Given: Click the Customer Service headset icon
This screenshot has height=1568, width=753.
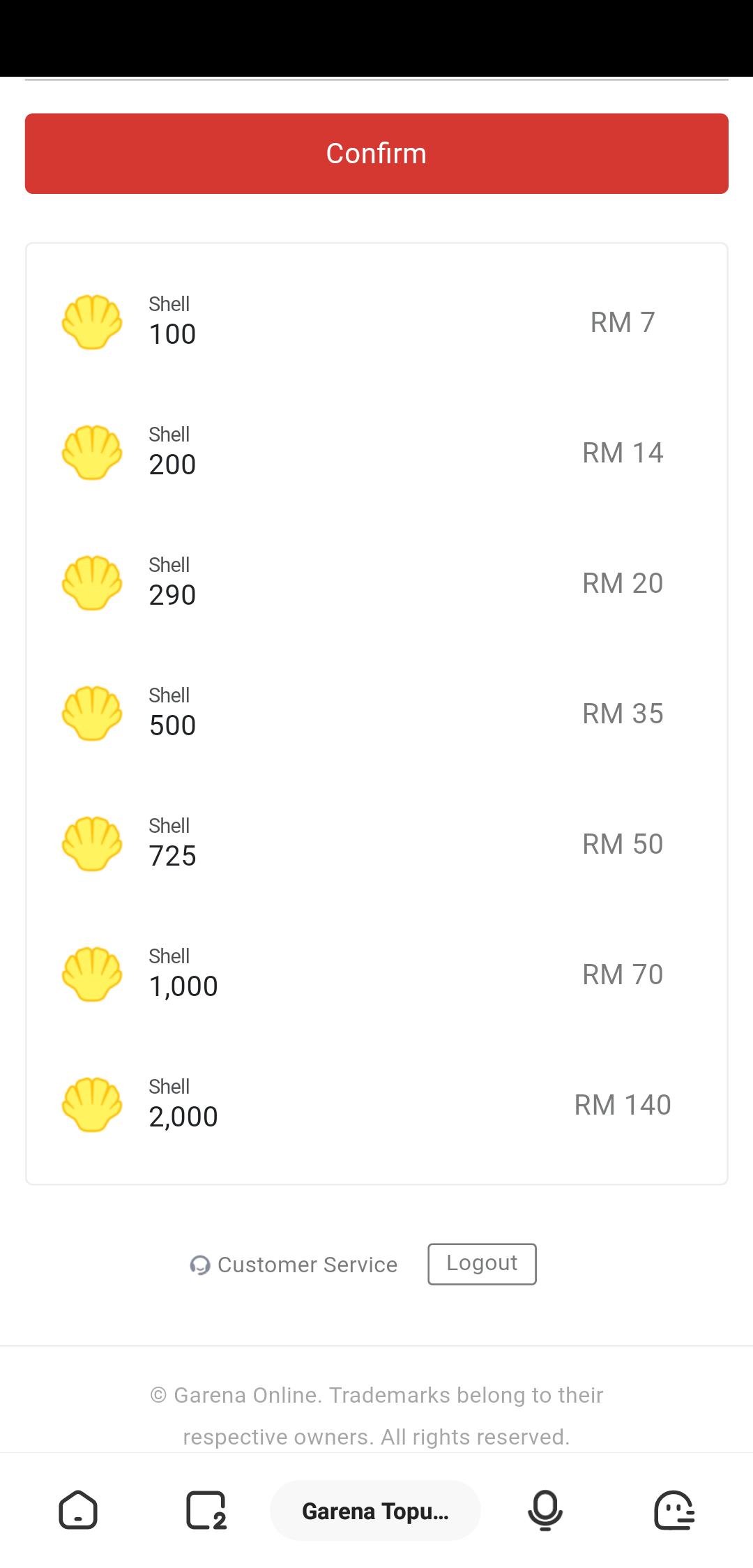Looking at the screenshot, I should click(200, 1265).
